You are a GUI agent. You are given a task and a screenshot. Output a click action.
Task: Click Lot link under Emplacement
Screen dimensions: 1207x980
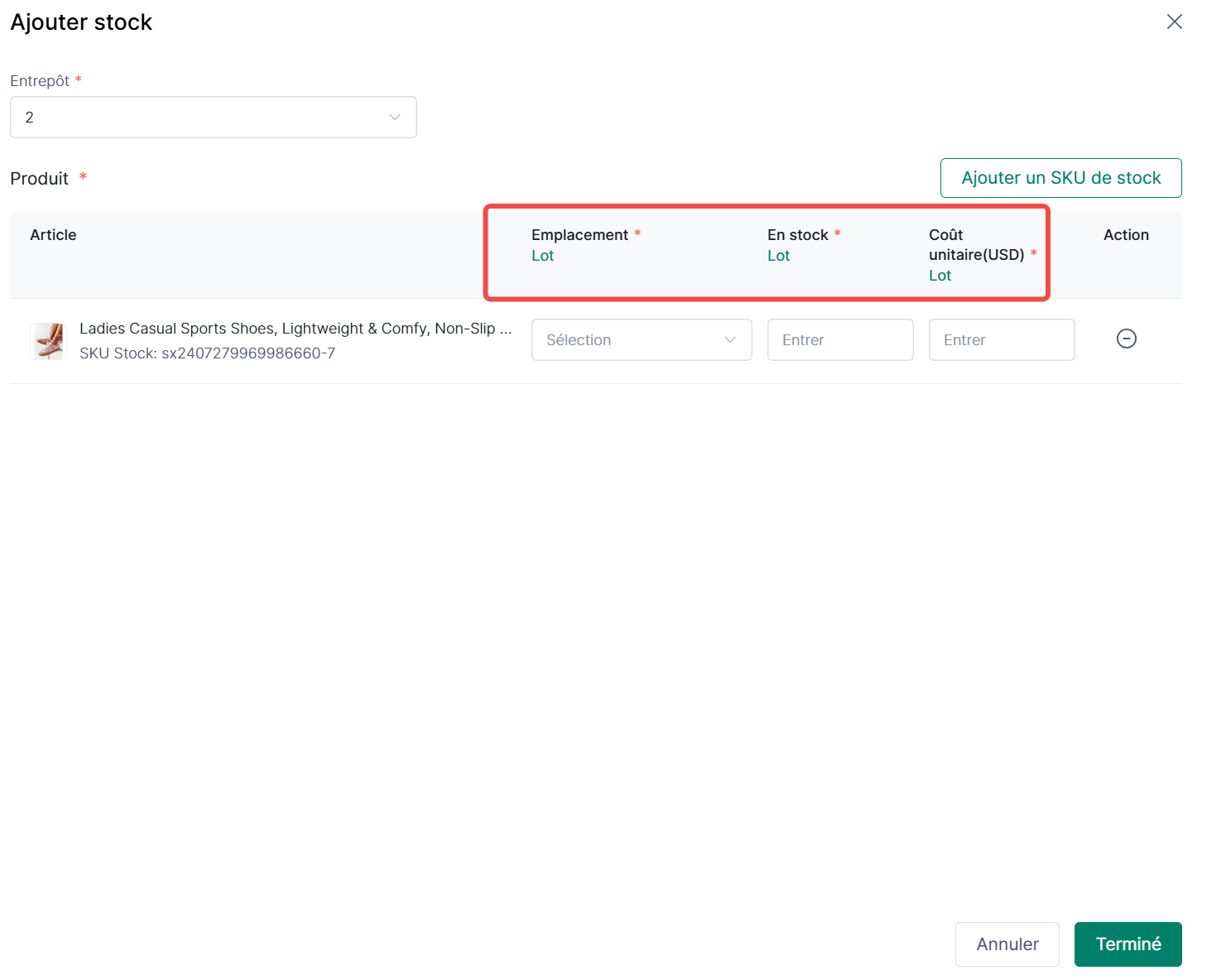[542, 256]
